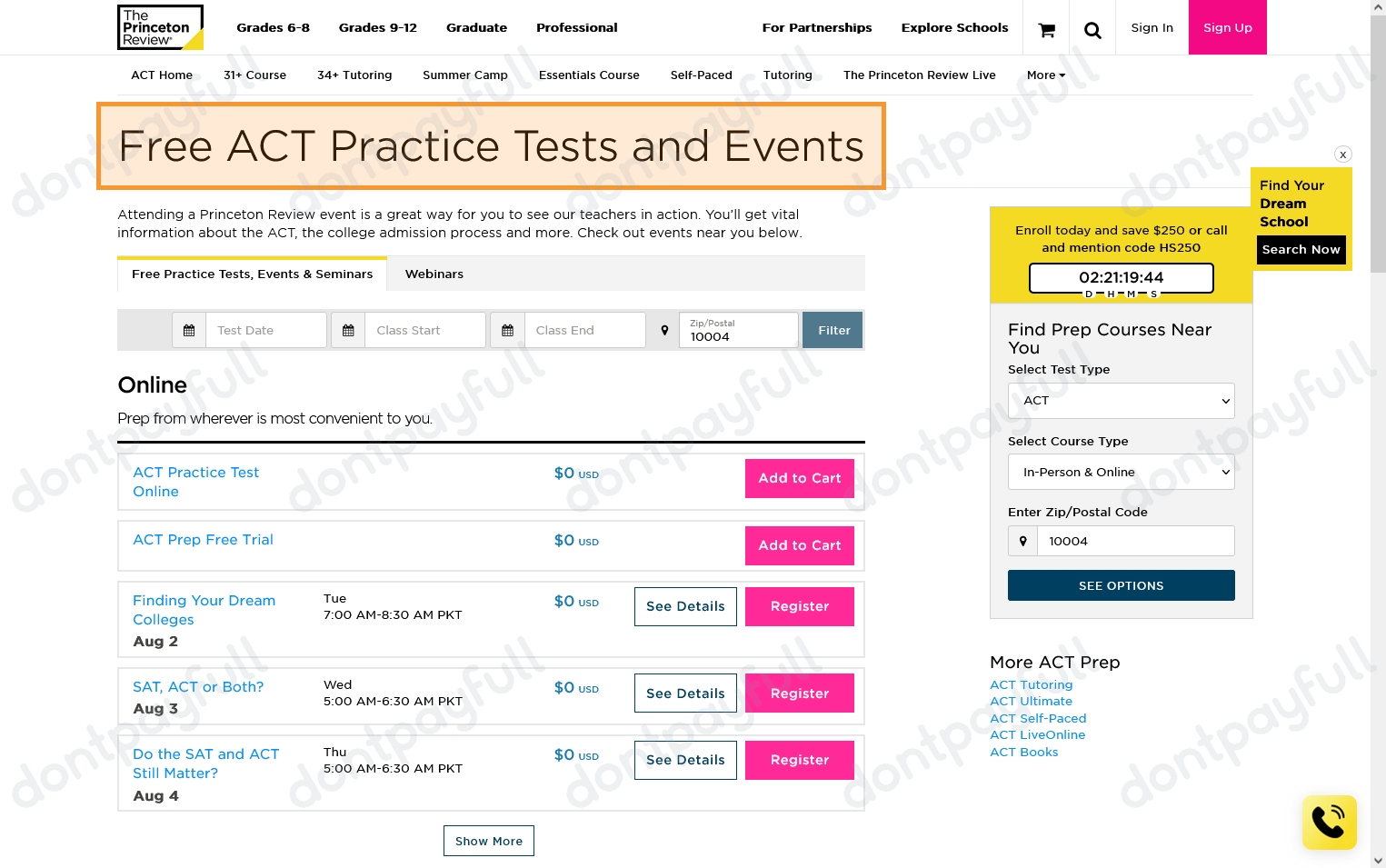Open the Select Course Type dropdown
Viewport: 1386px width, 868px height.
point(1122,472)
